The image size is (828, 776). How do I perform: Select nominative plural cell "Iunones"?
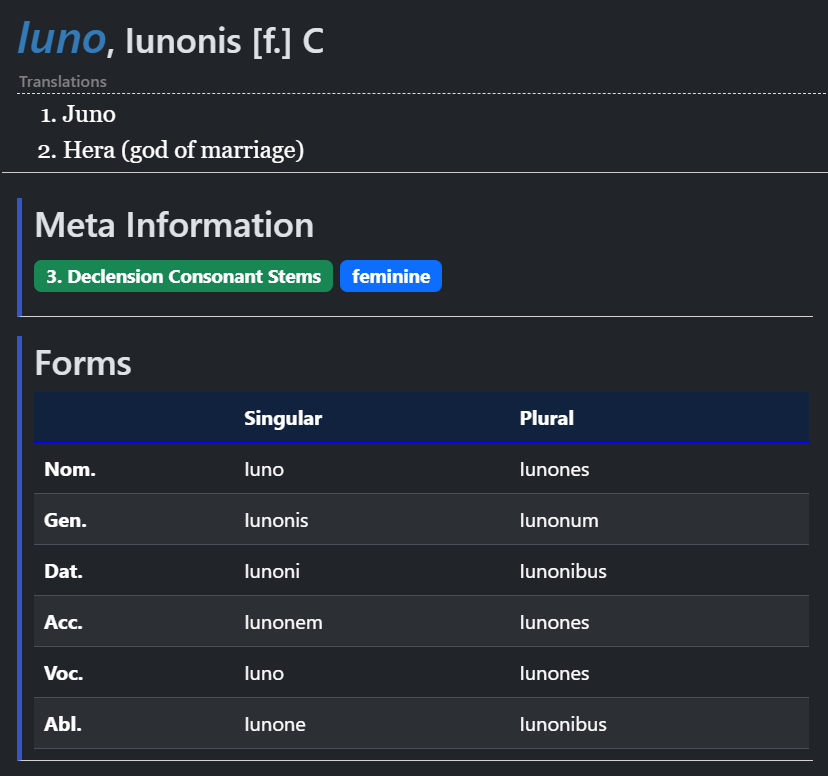554,469
